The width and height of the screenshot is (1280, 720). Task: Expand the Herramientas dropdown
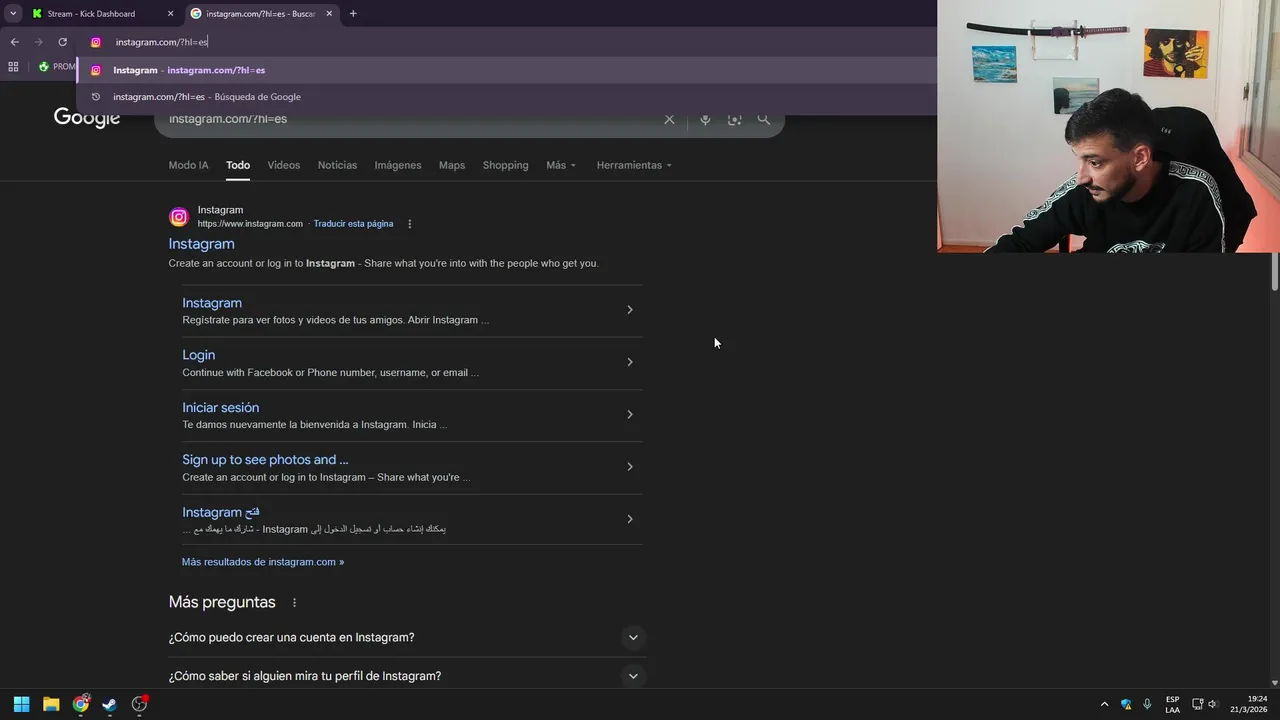[x=634, y=165]
